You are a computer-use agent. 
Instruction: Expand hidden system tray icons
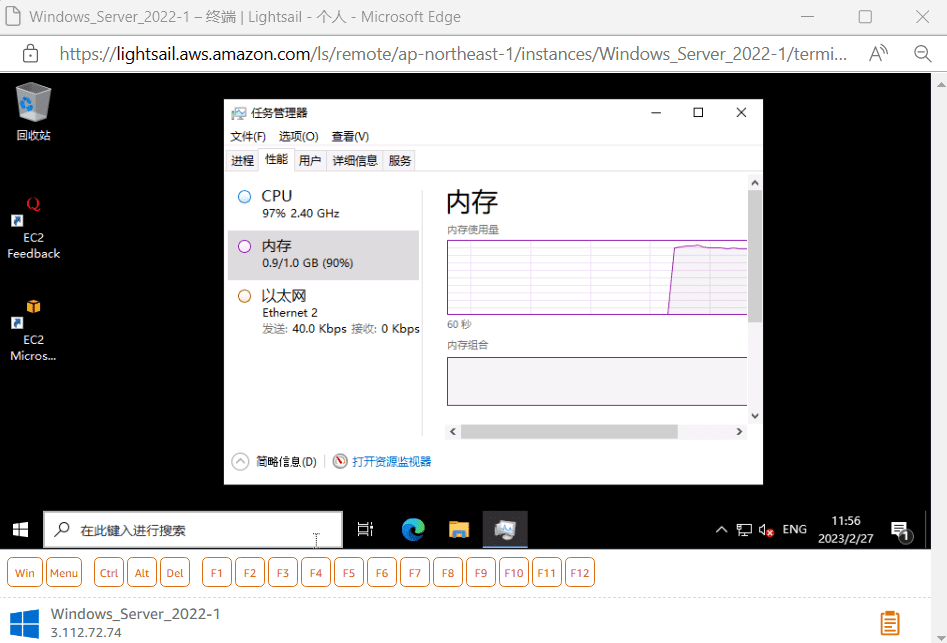[x=721, y=529]
